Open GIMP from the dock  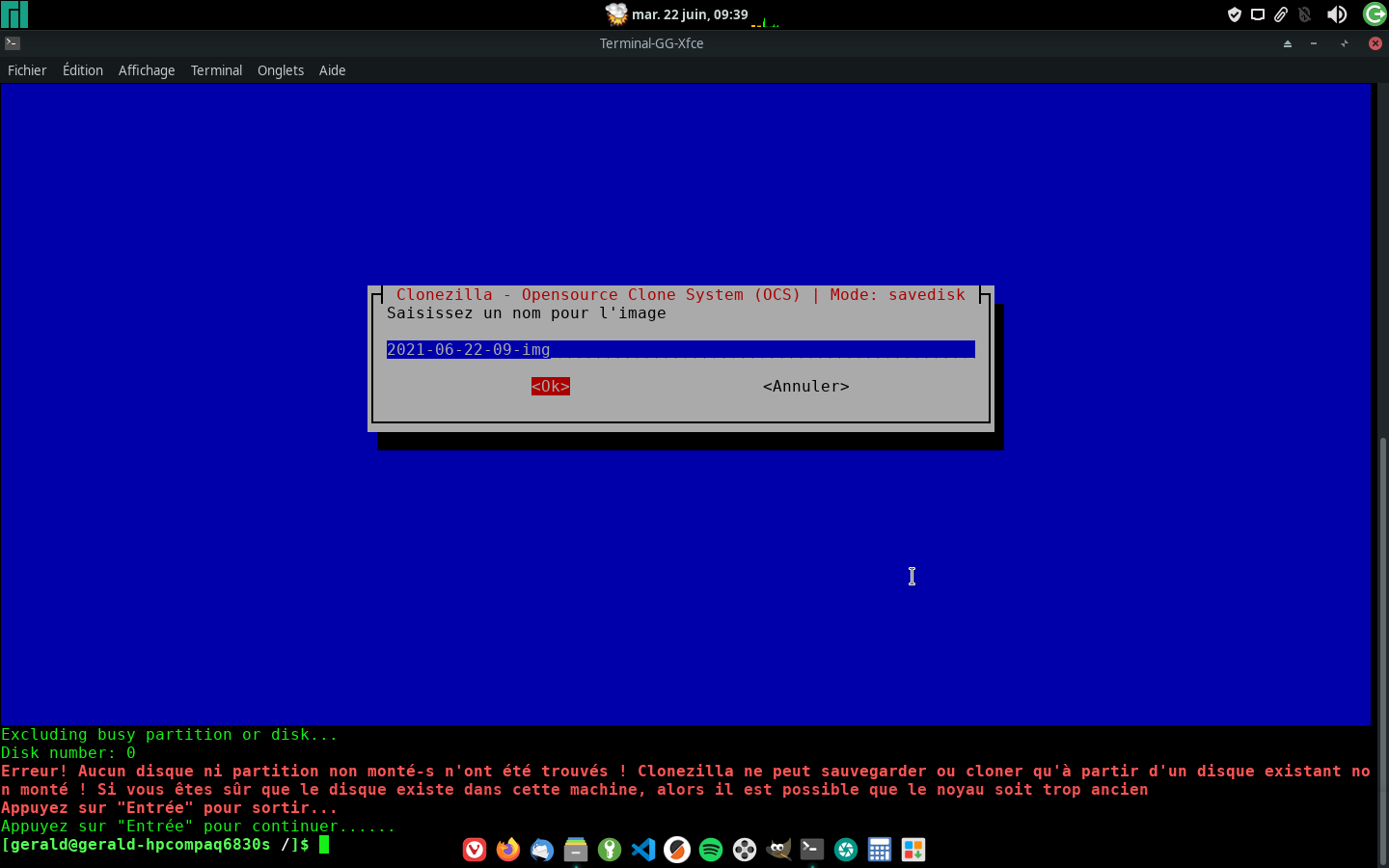coord(778,850)
